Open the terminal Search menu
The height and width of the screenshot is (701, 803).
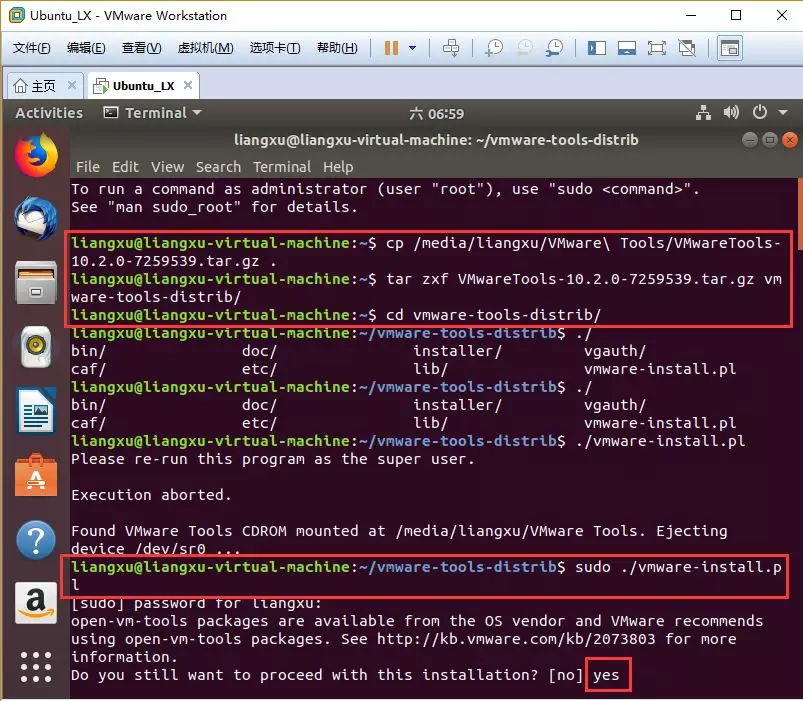coord(218,167)
